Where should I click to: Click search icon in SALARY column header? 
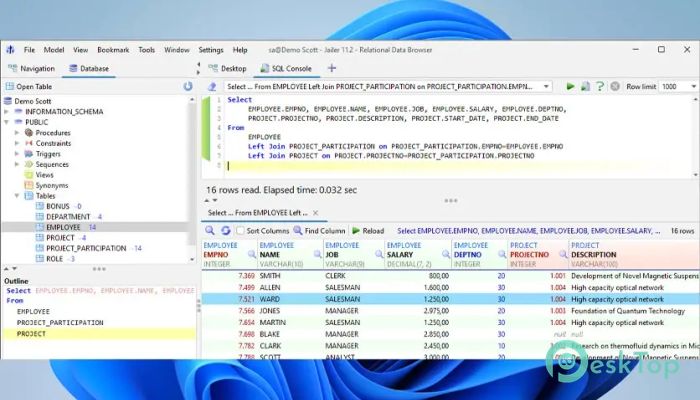(x=446, y=254)
